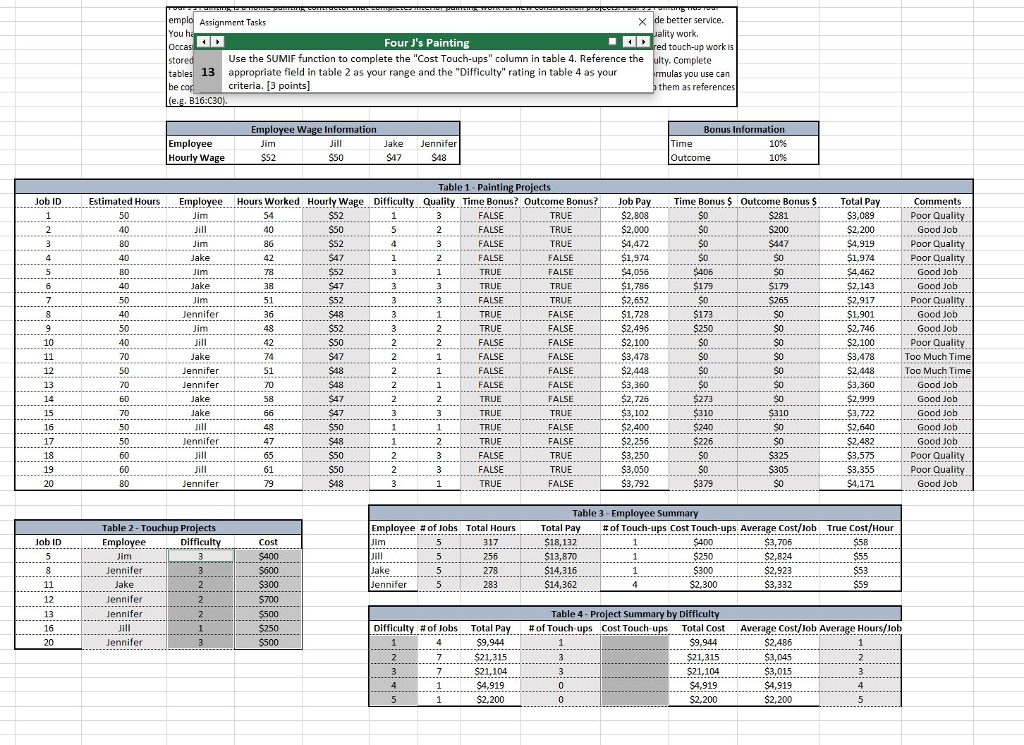
Task: Select the Poor Quality comment for Job 1
Action: click(937, 215)
